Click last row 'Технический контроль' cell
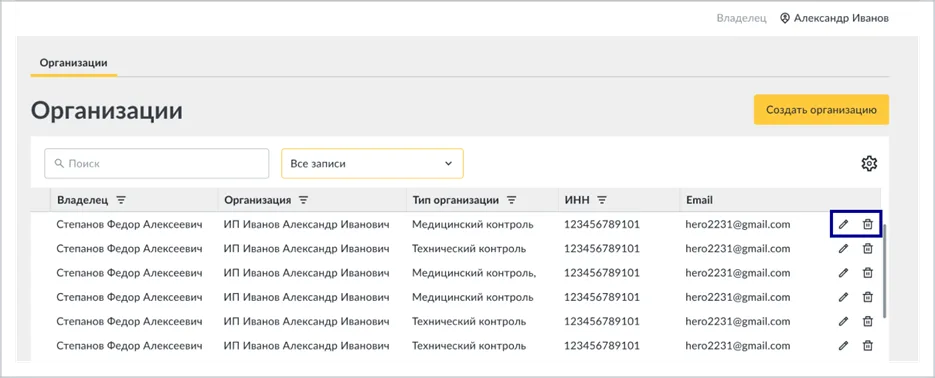 [469, 345]
